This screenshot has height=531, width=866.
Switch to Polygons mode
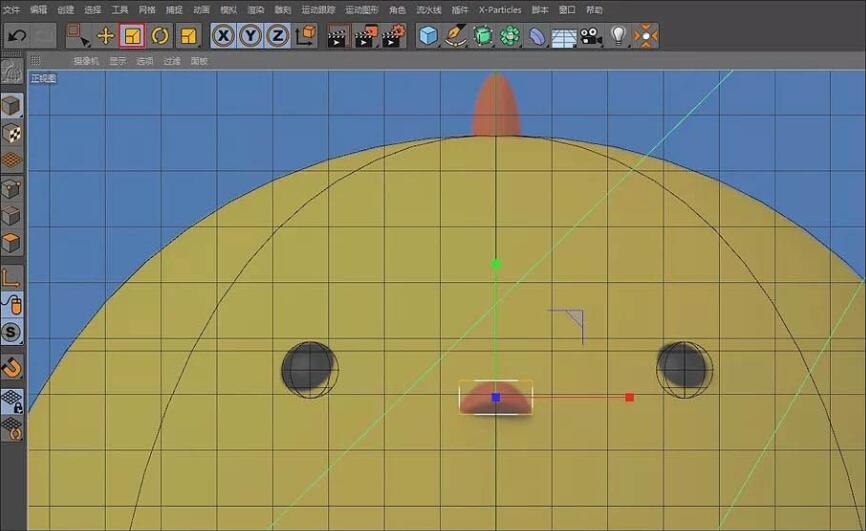click(12, 243)
